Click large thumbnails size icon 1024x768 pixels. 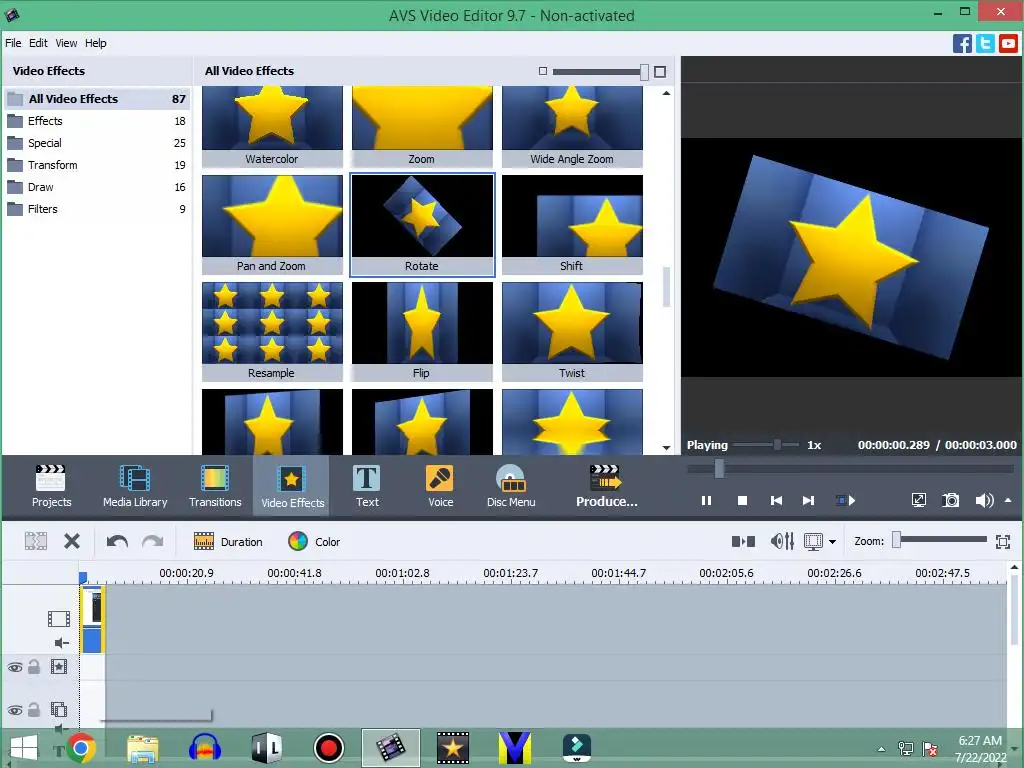(660, 71)
